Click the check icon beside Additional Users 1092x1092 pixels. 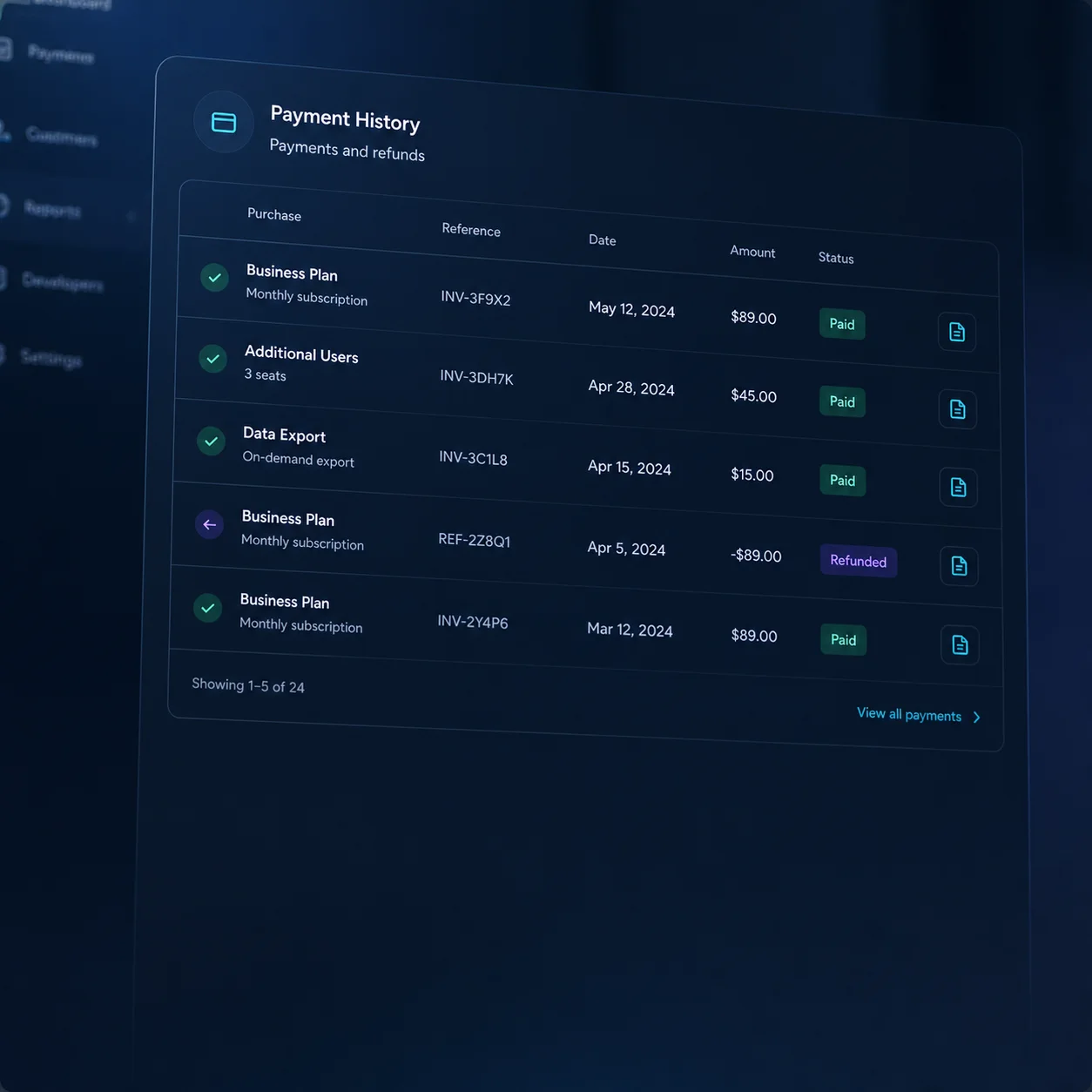tap(212, 359)
